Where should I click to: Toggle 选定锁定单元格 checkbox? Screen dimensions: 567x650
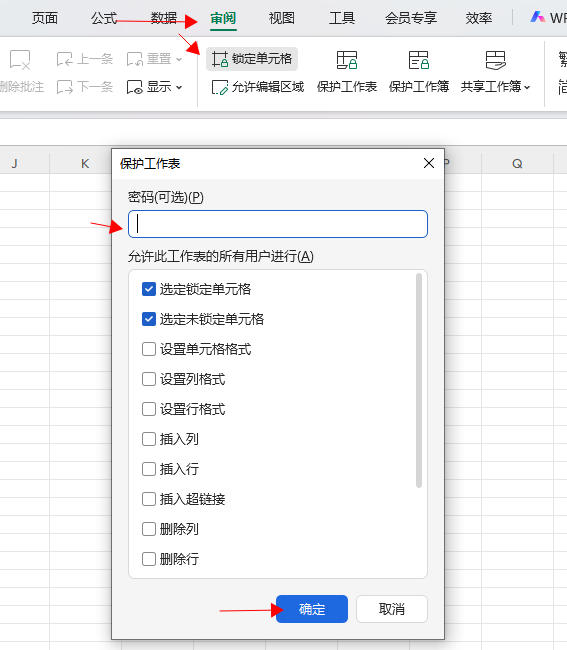point(149,289)
